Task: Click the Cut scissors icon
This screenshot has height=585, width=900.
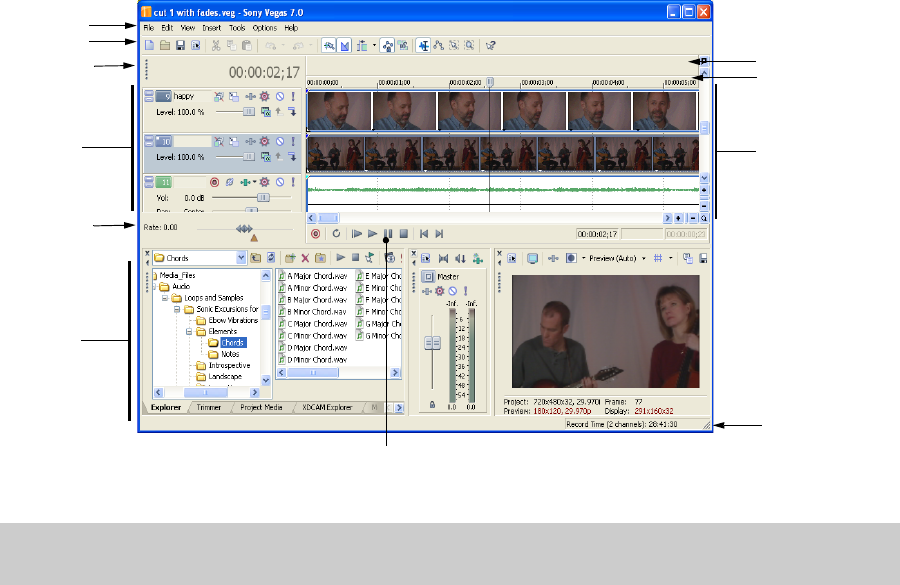Action: [216, 45]
